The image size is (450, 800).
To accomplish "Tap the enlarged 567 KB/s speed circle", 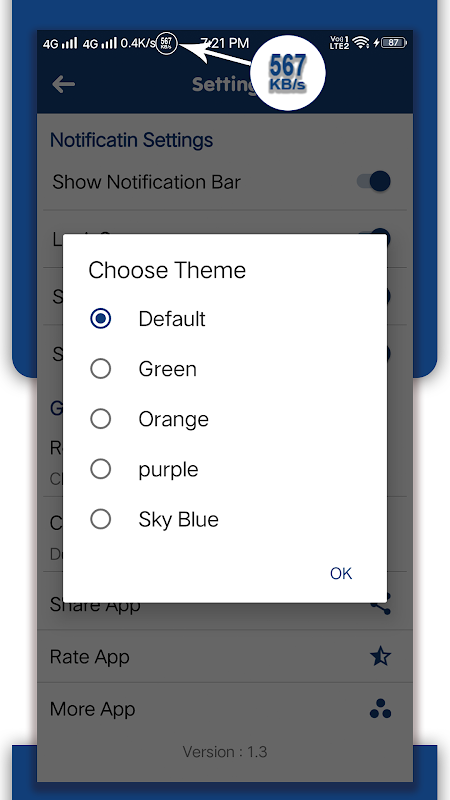I will pyautogui.click(x=288, y=73).
